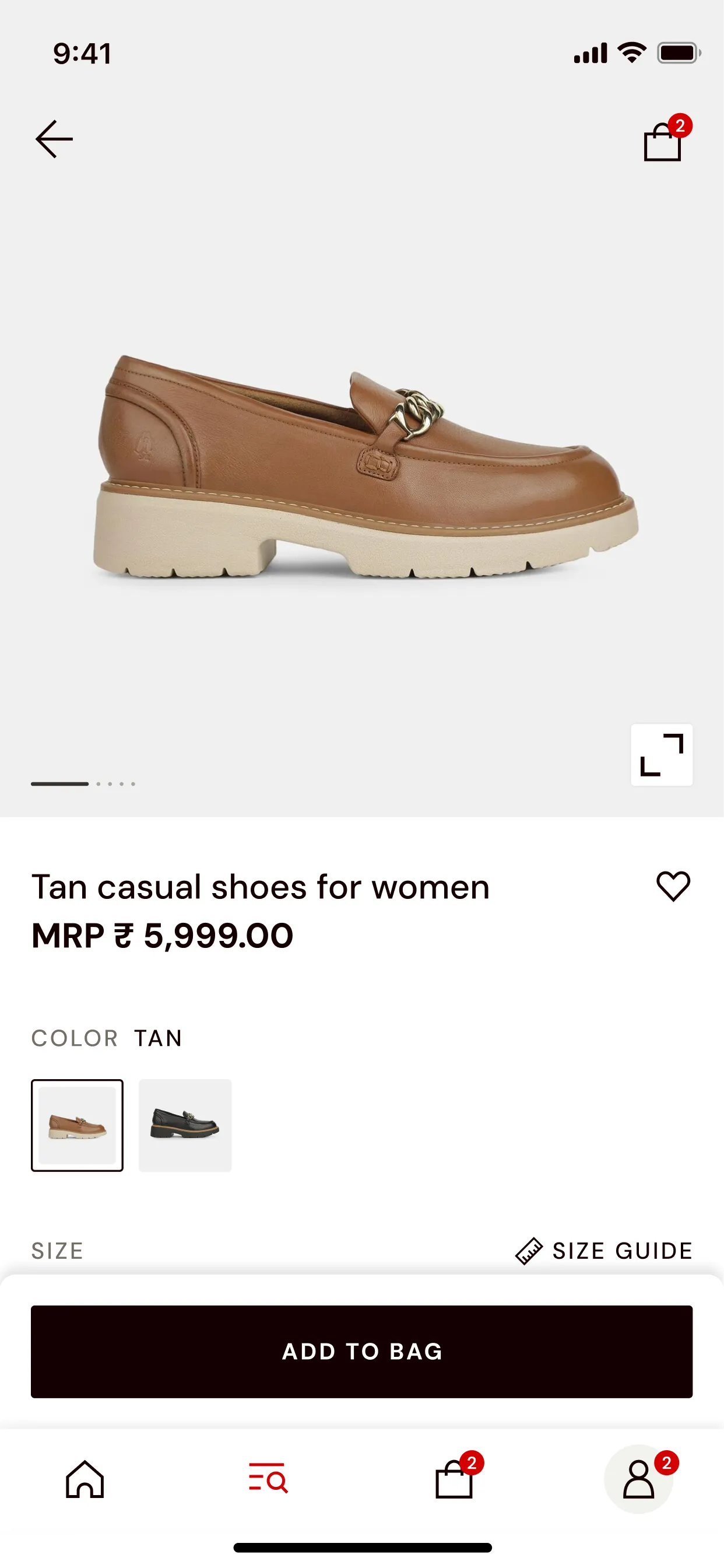Open the Size Guide link
The width and height of the screenshot is (724, 1568).
tap(622, 1251)
